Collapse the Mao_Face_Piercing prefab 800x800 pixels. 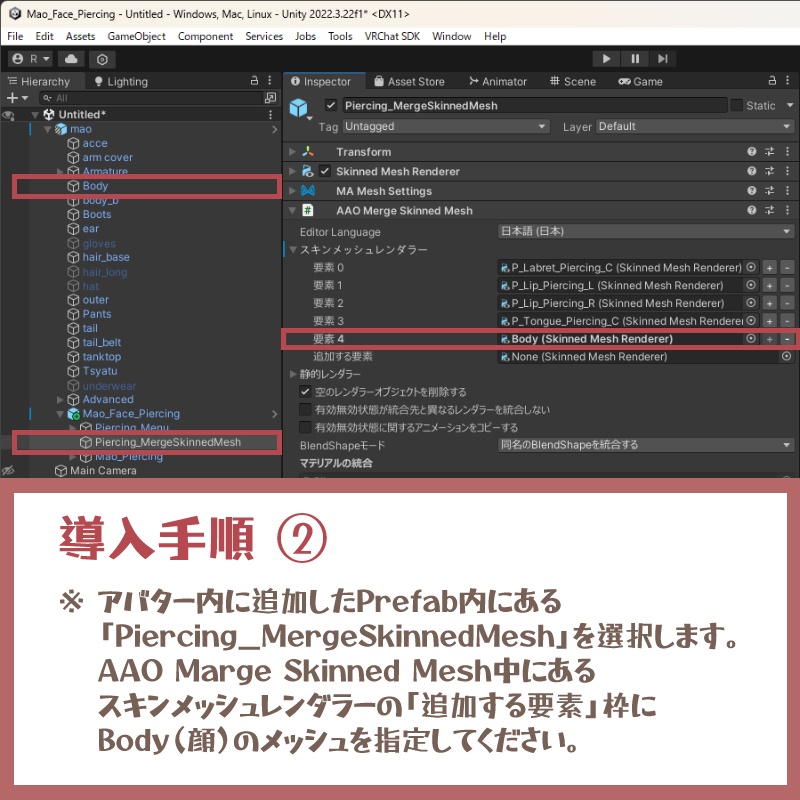click(60, 414)
